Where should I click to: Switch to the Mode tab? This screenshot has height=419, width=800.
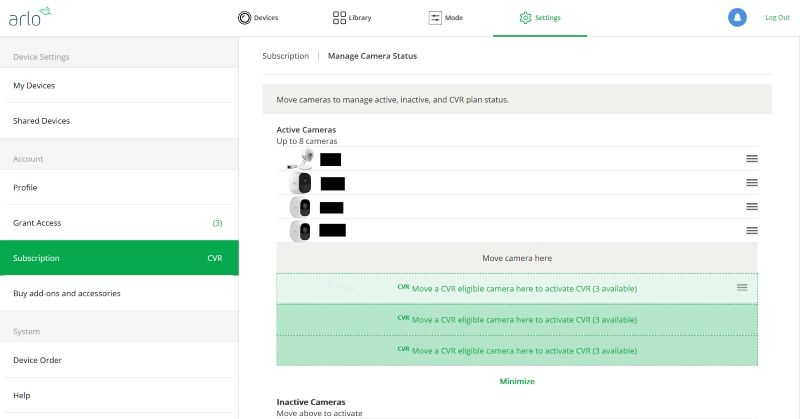446,18
